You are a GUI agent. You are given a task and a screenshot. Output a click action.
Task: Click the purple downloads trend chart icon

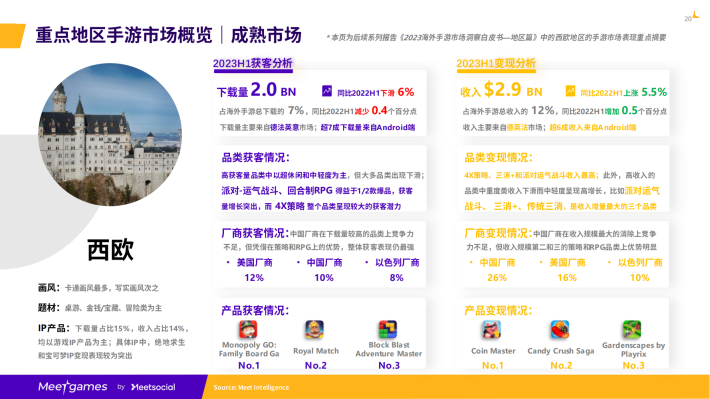click(327, 91)
